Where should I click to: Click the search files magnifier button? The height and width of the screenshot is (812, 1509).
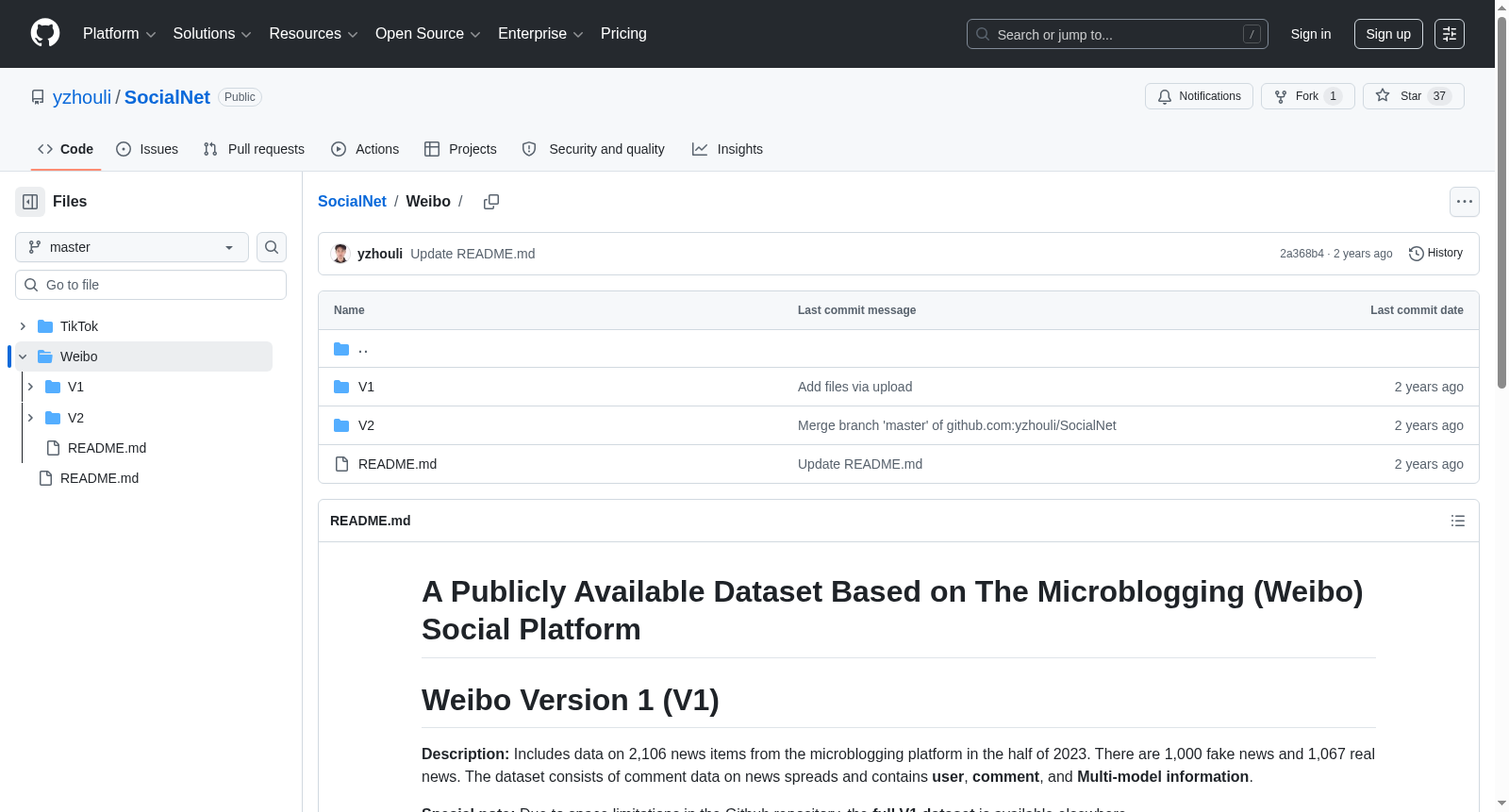(x=272, y=247)
